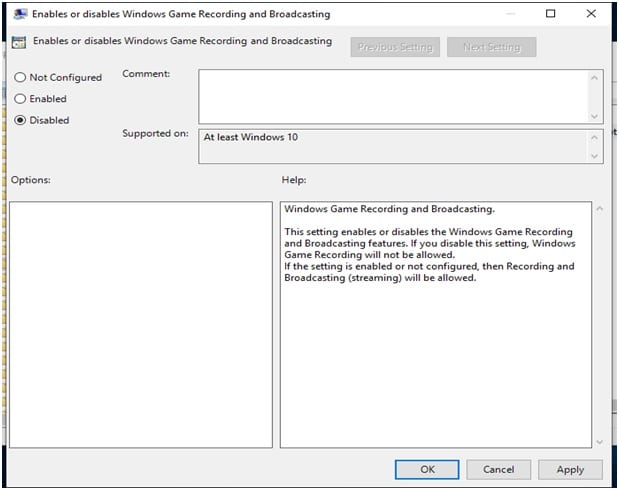This screenshot has width=619, height=490.
Task: Minimize the policy setting window
Action: [x=510, y=14]
